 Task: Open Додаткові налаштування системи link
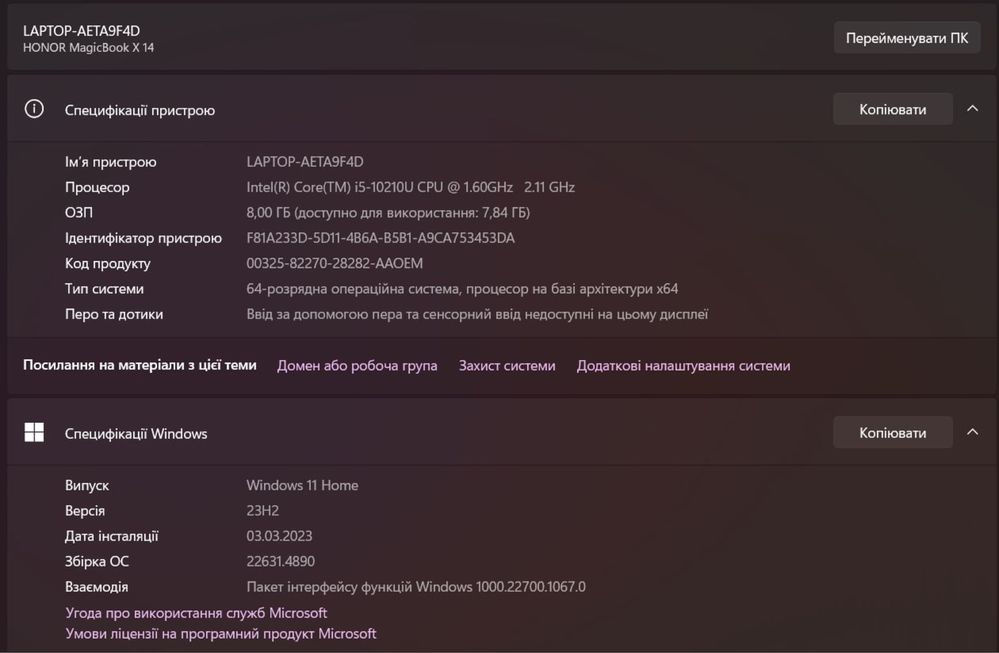click(x=684, y=366)
